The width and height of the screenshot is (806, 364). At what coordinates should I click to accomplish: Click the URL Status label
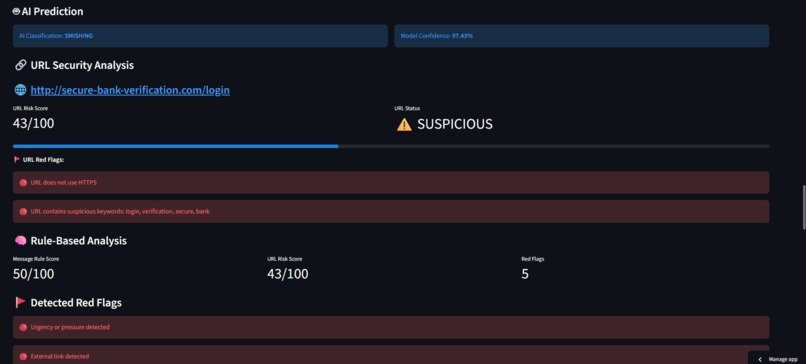pos(407,108)
